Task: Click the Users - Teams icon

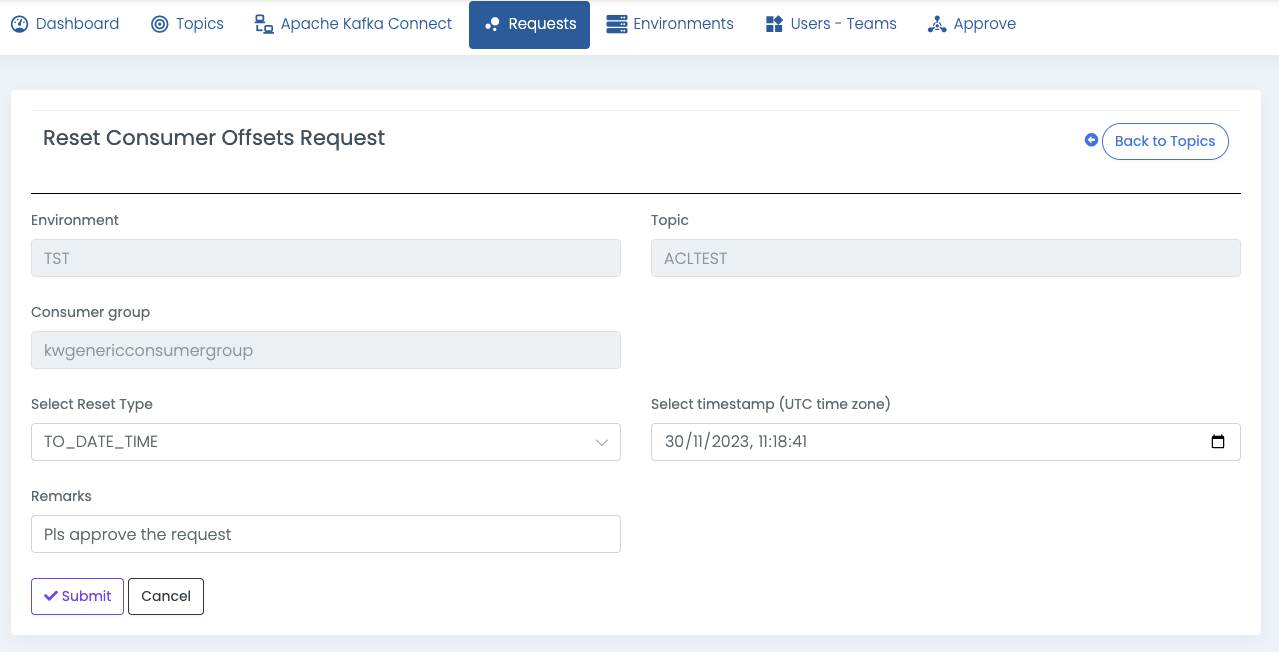Action: point(774,24)
